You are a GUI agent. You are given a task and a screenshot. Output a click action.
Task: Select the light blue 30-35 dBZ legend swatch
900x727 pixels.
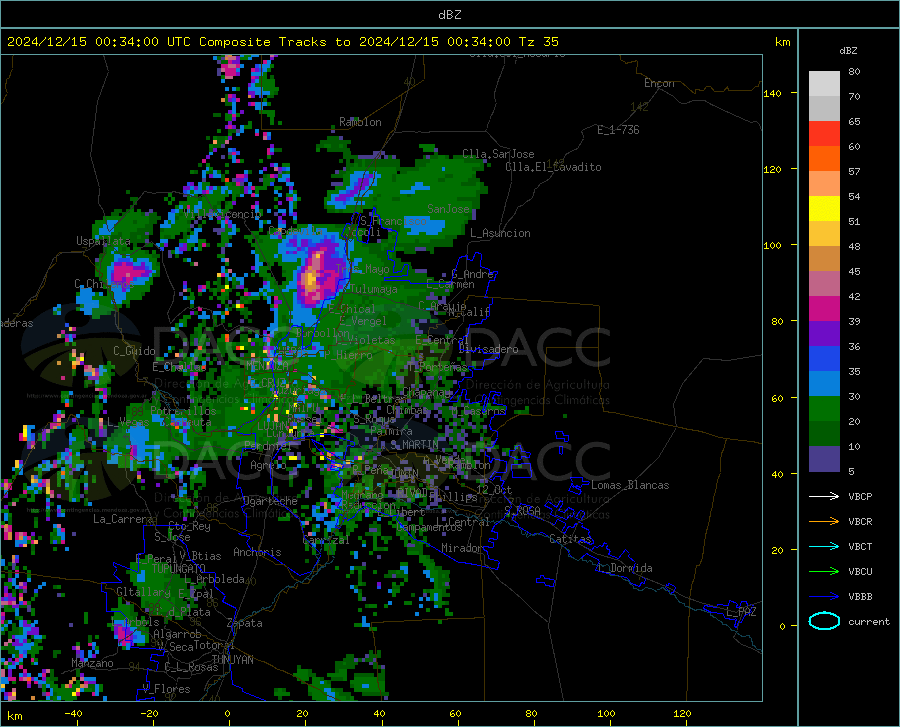(824, 384)
